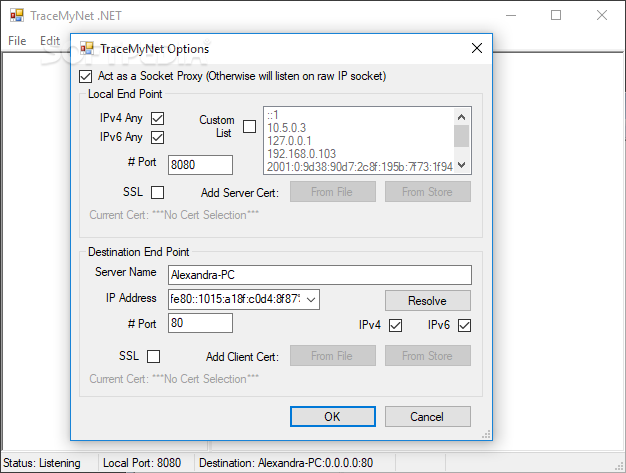
Task: Toggle the Act as a Socket Proxy checkbox
Action: 85,76
